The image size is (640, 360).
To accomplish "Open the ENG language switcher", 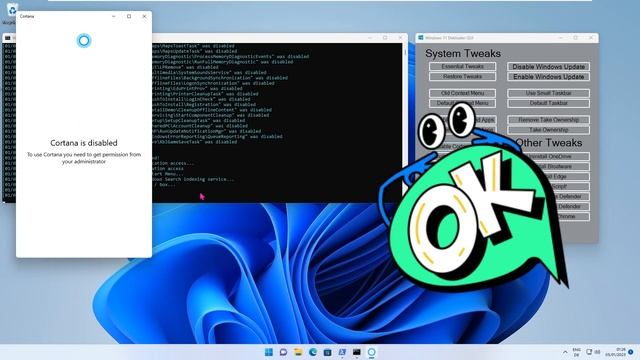I will pos(576,352).
